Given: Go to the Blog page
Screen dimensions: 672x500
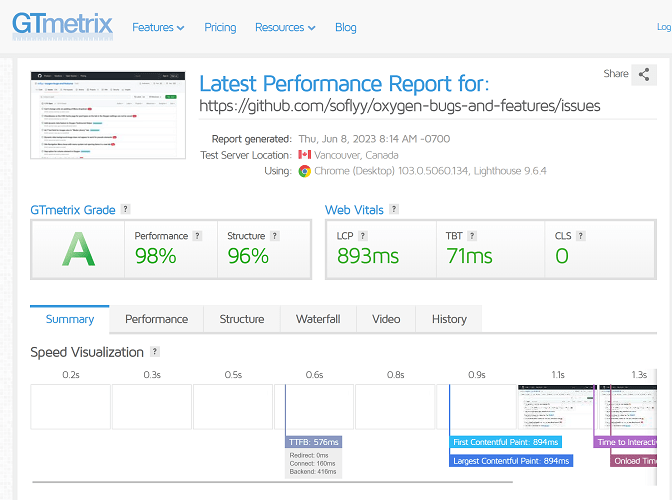Looking at the screenshot, I should pos(346,27).
